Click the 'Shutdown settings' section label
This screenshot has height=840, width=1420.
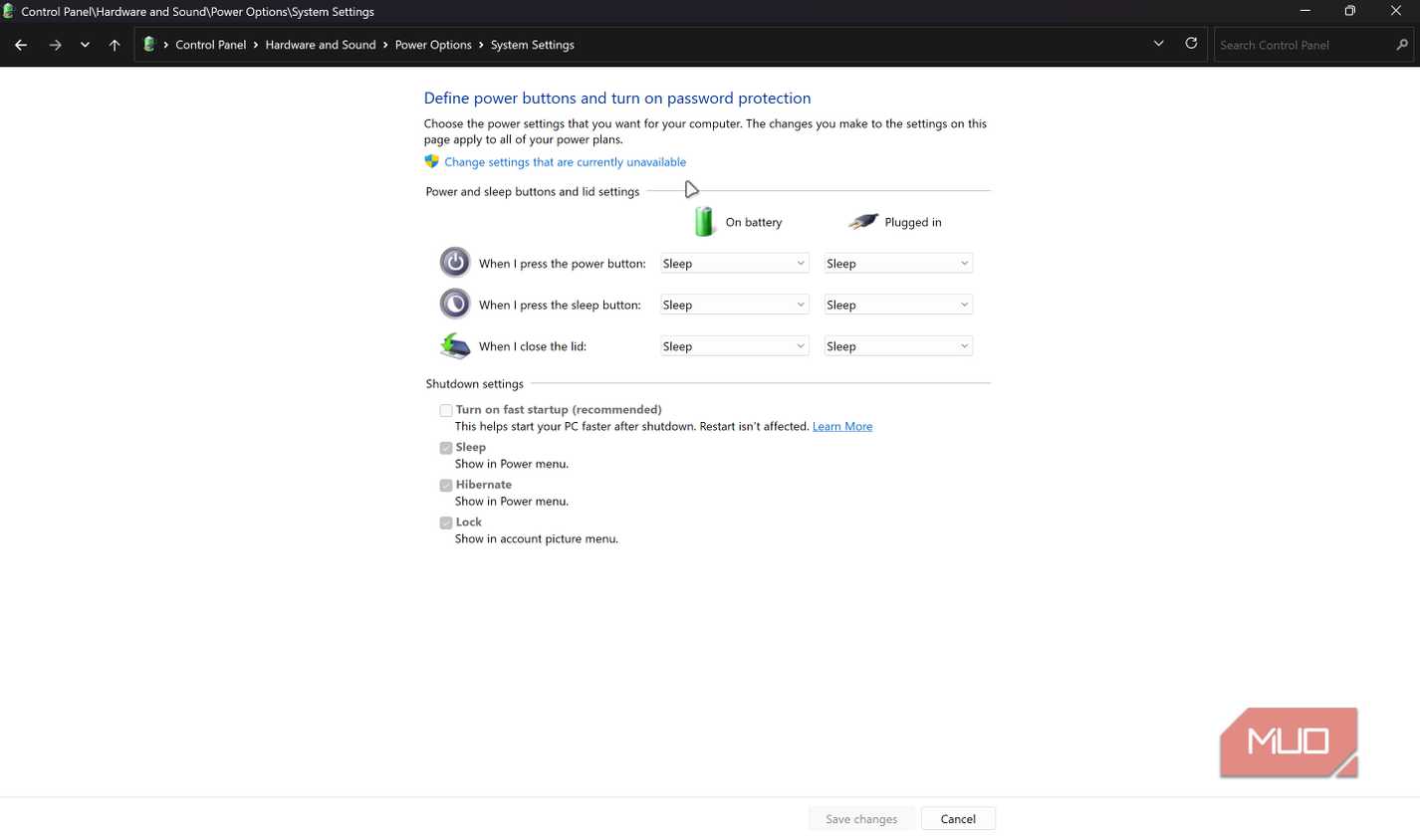474,383
